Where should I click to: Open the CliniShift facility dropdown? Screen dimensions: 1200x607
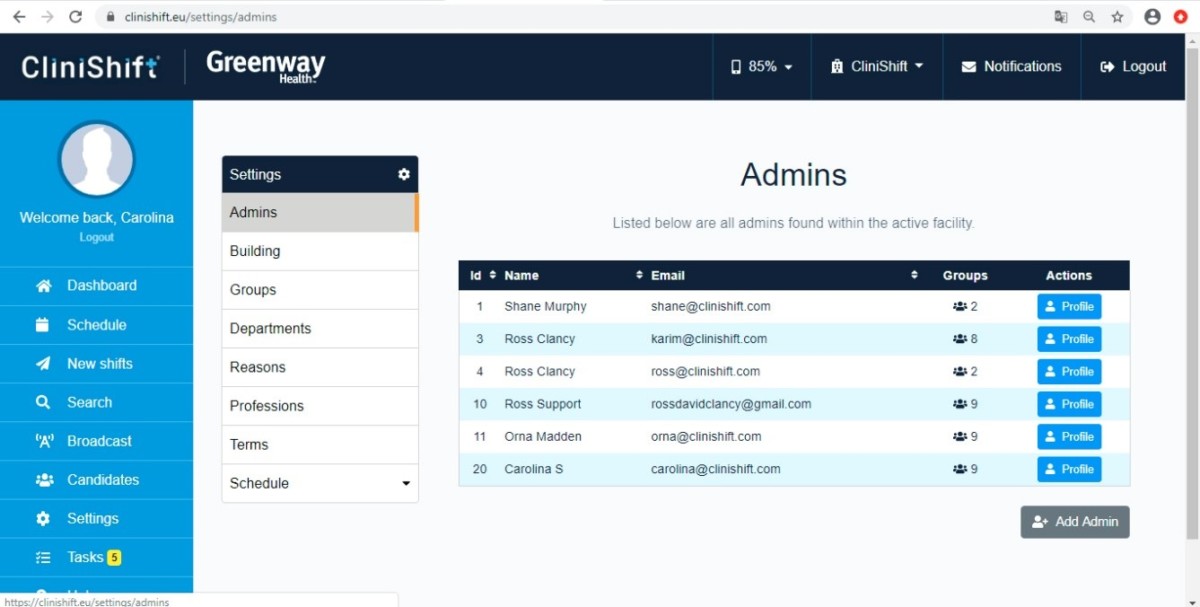tap(877, 66)
